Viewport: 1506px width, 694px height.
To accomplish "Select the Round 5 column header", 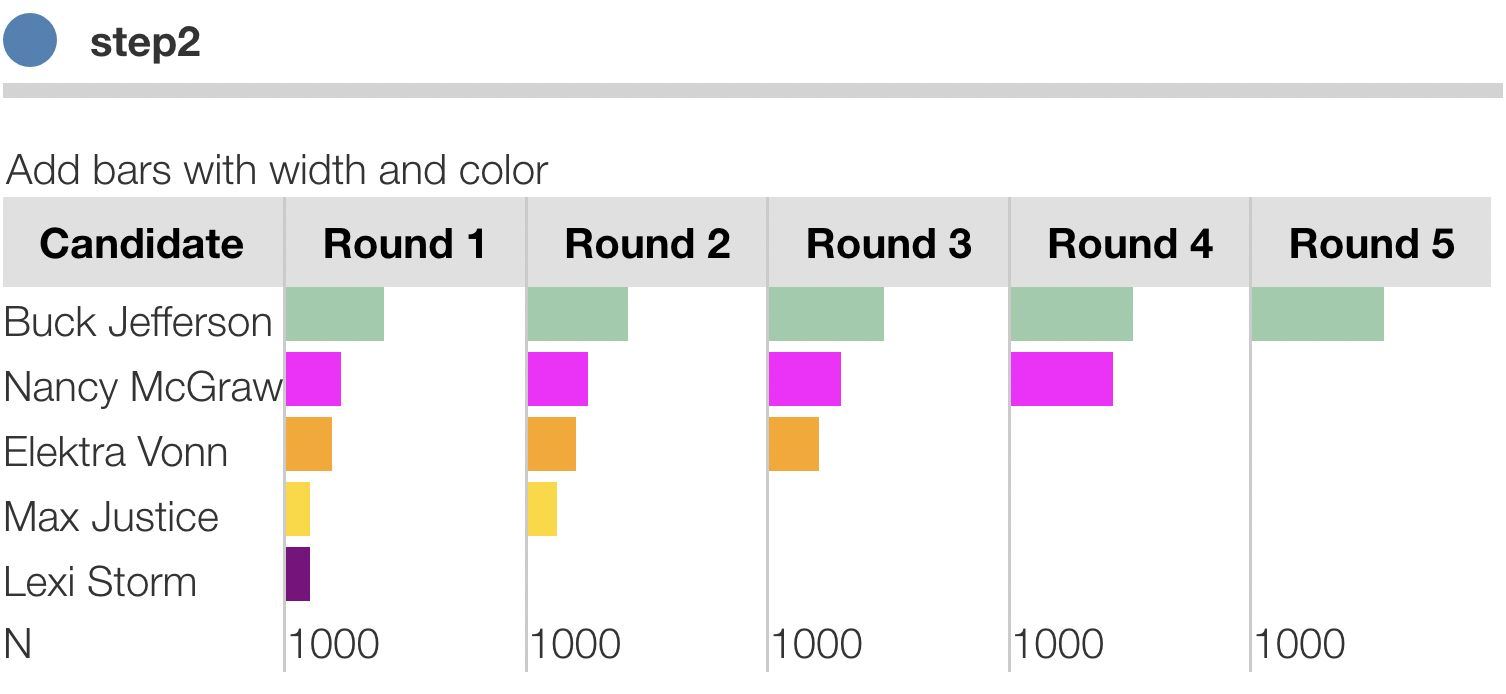I will 1371,244.
